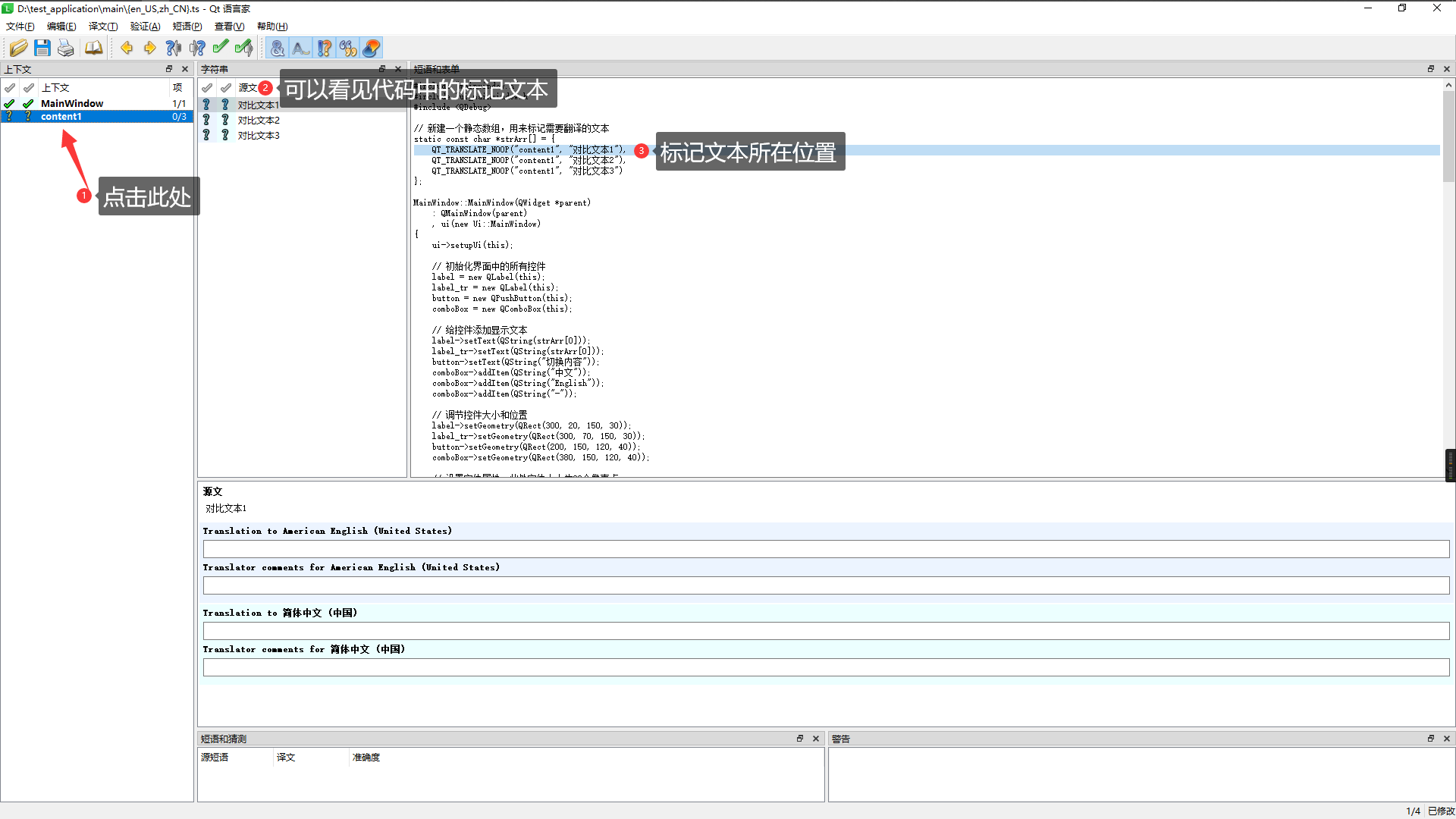1456x819 pixels.
Task: Open the 验证(A) menu
Action: [146, 27]
